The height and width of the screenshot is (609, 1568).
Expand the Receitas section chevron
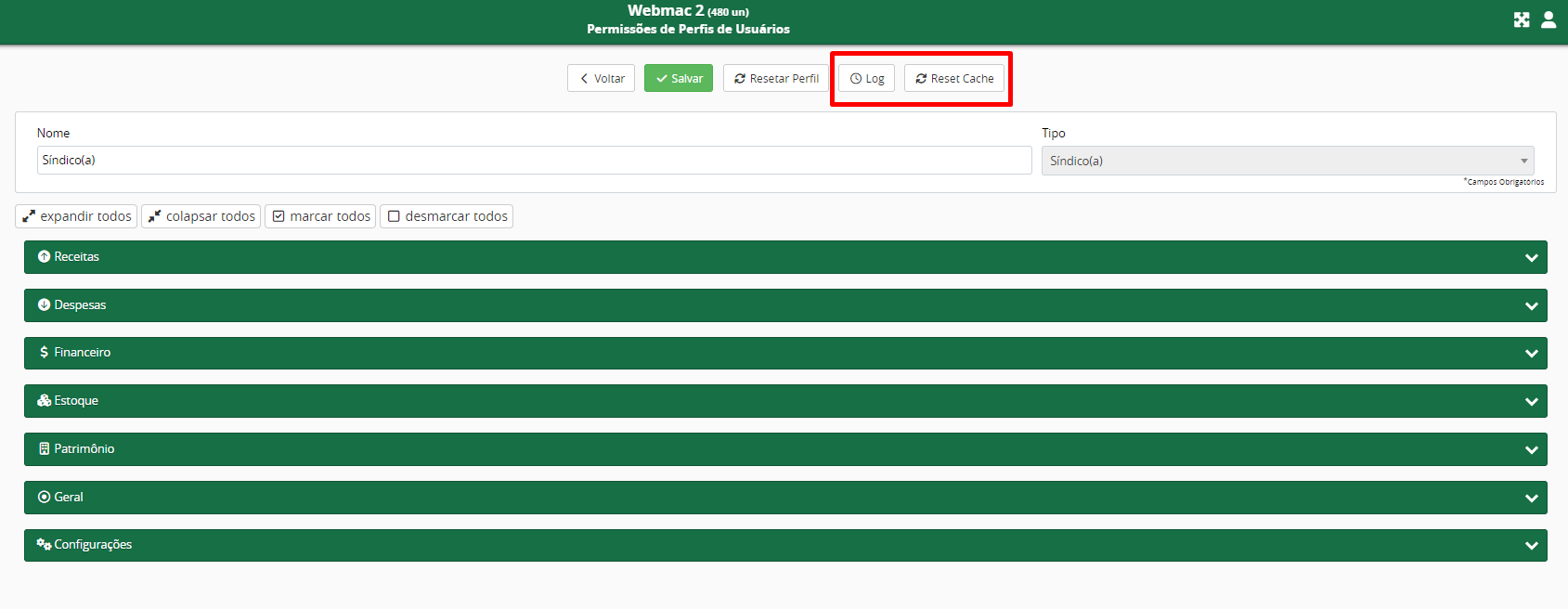1531,258
